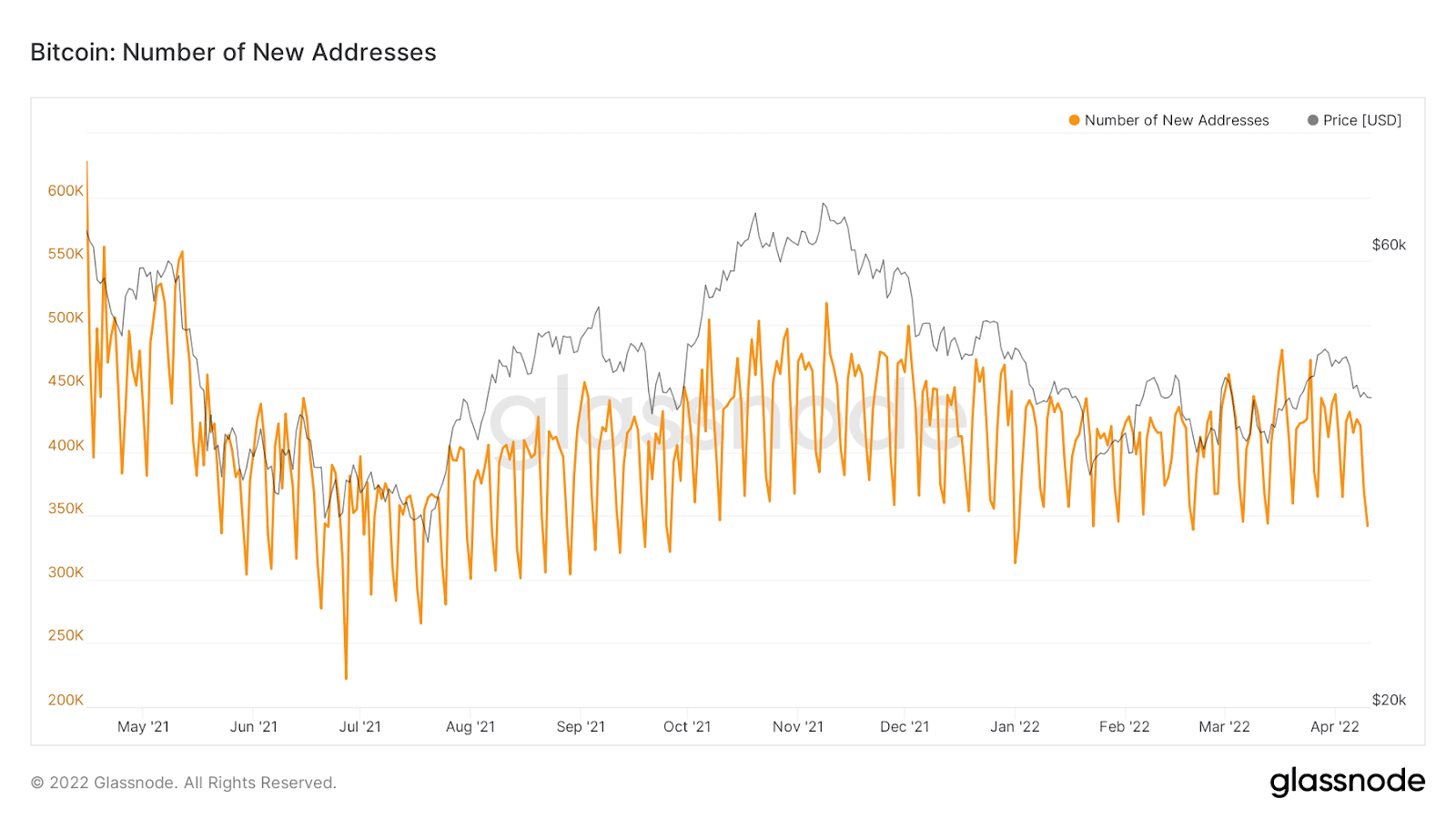Select the 600K y-axis label
This screenshot has width=1456, height=819.
66,191
